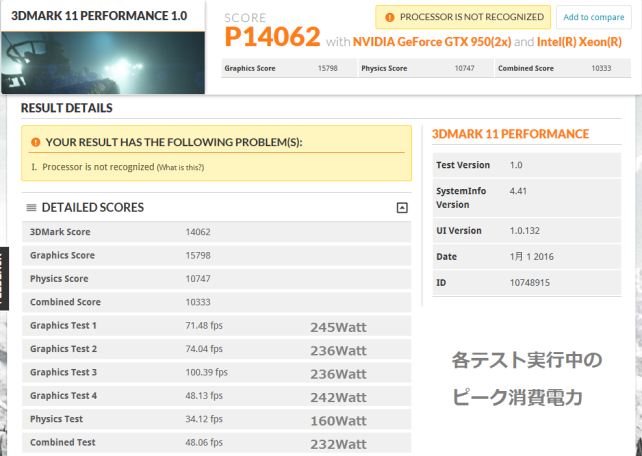Image resolution: width=642 pixels, height=456 pixels.
Task: Click the Detailed Scores heading
Action: pos(93,208)
